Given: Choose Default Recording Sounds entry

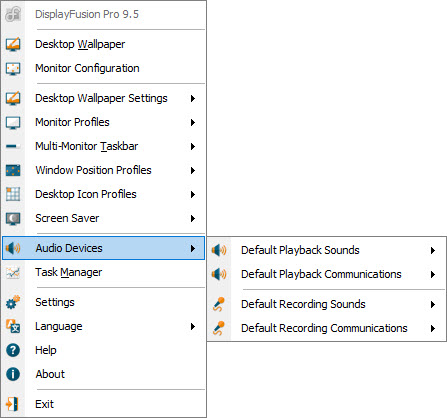Looking at the screenshot, I should point(326,304).
